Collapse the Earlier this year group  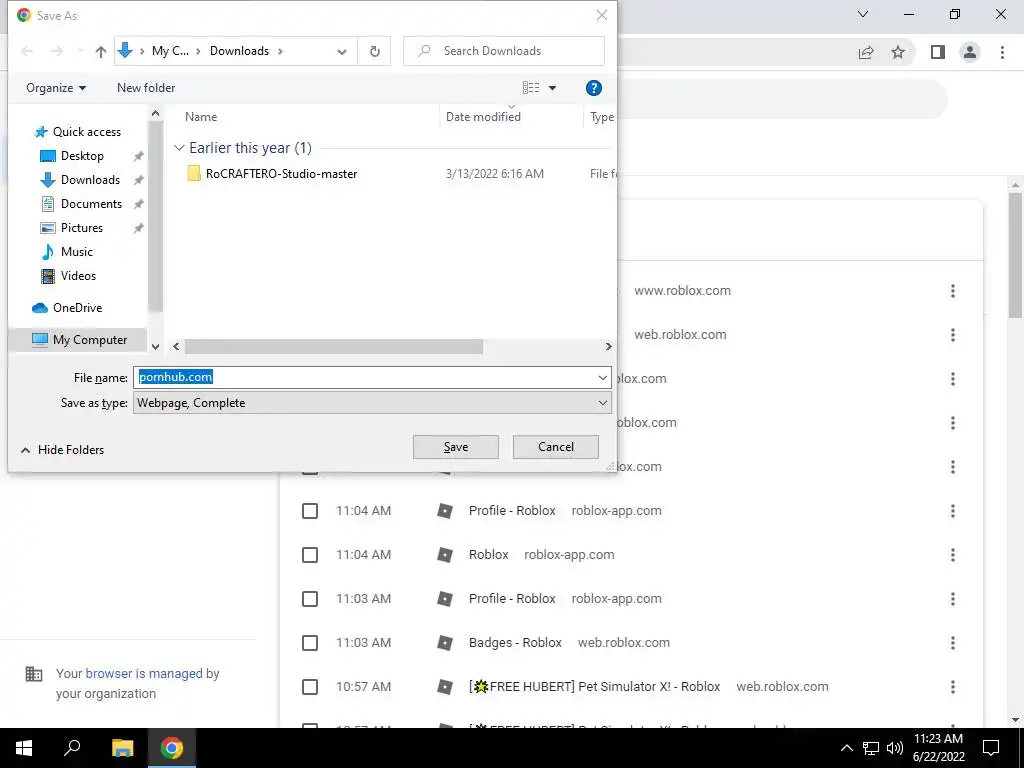point(179,148)
